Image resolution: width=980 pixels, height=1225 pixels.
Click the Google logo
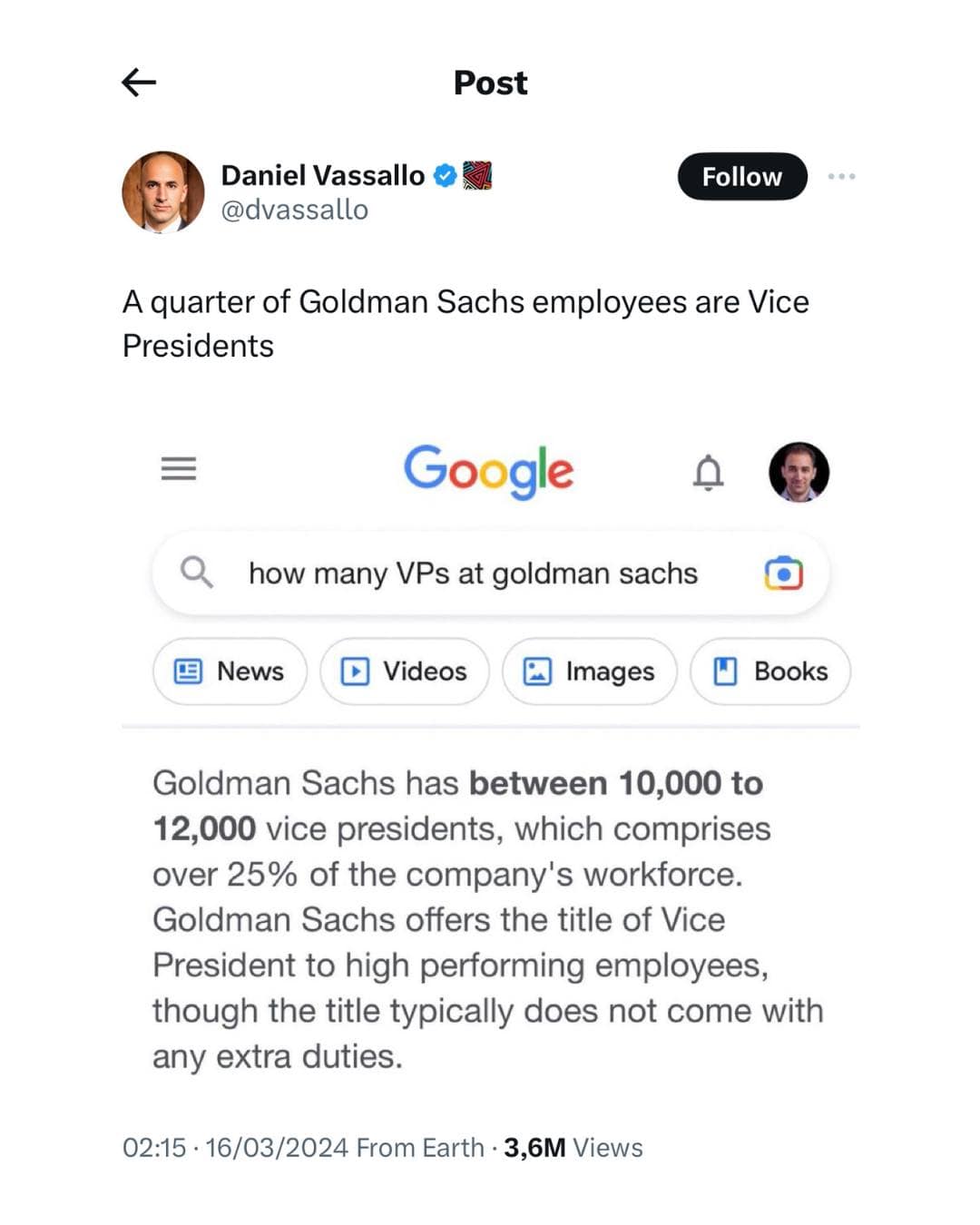490,471
